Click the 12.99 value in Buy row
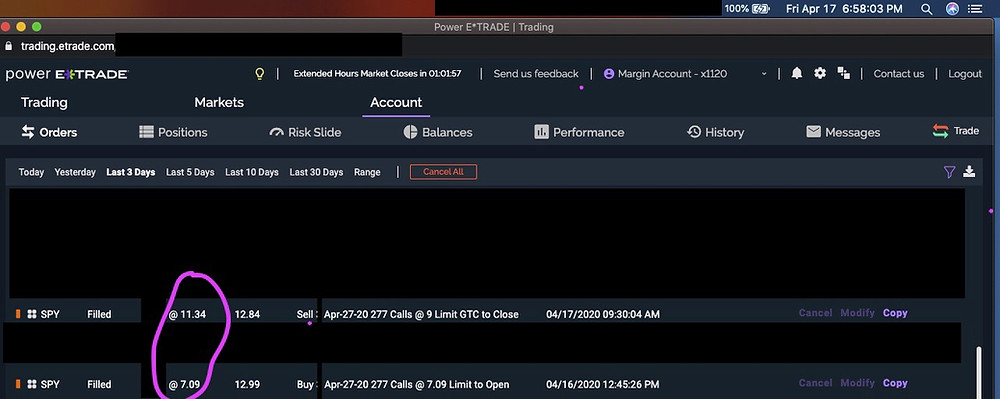 pos(247,384)
